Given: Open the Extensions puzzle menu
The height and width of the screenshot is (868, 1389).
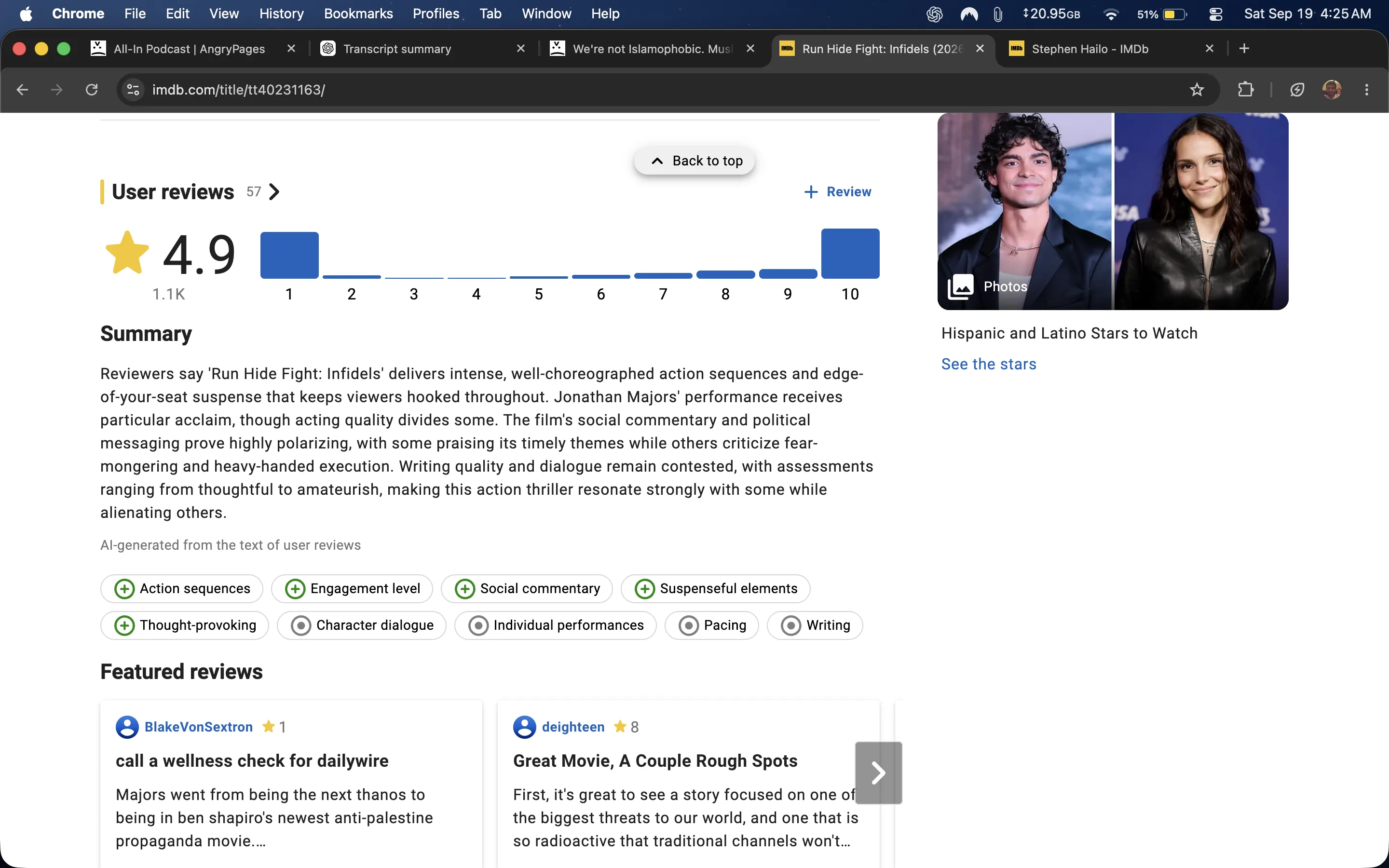Looking at the screenshot, I should (1245, 90).
